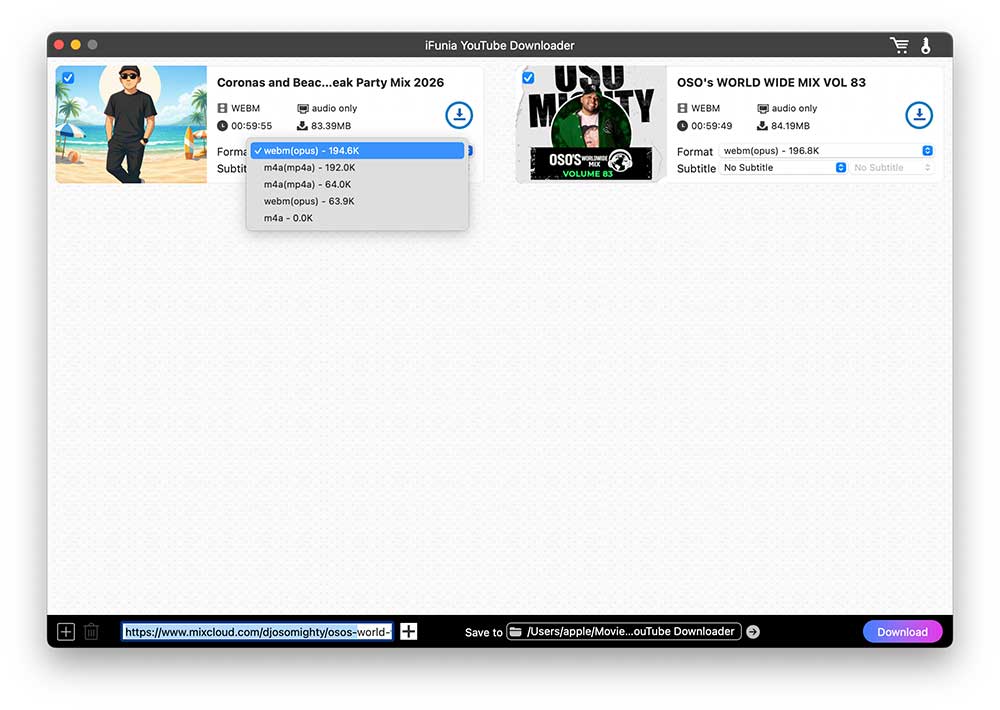Viewport: 1000px width, 710px height.
Task: Uncheck the OSO's WORLD WIDE MIX checkbox
Action: [528, 77]
